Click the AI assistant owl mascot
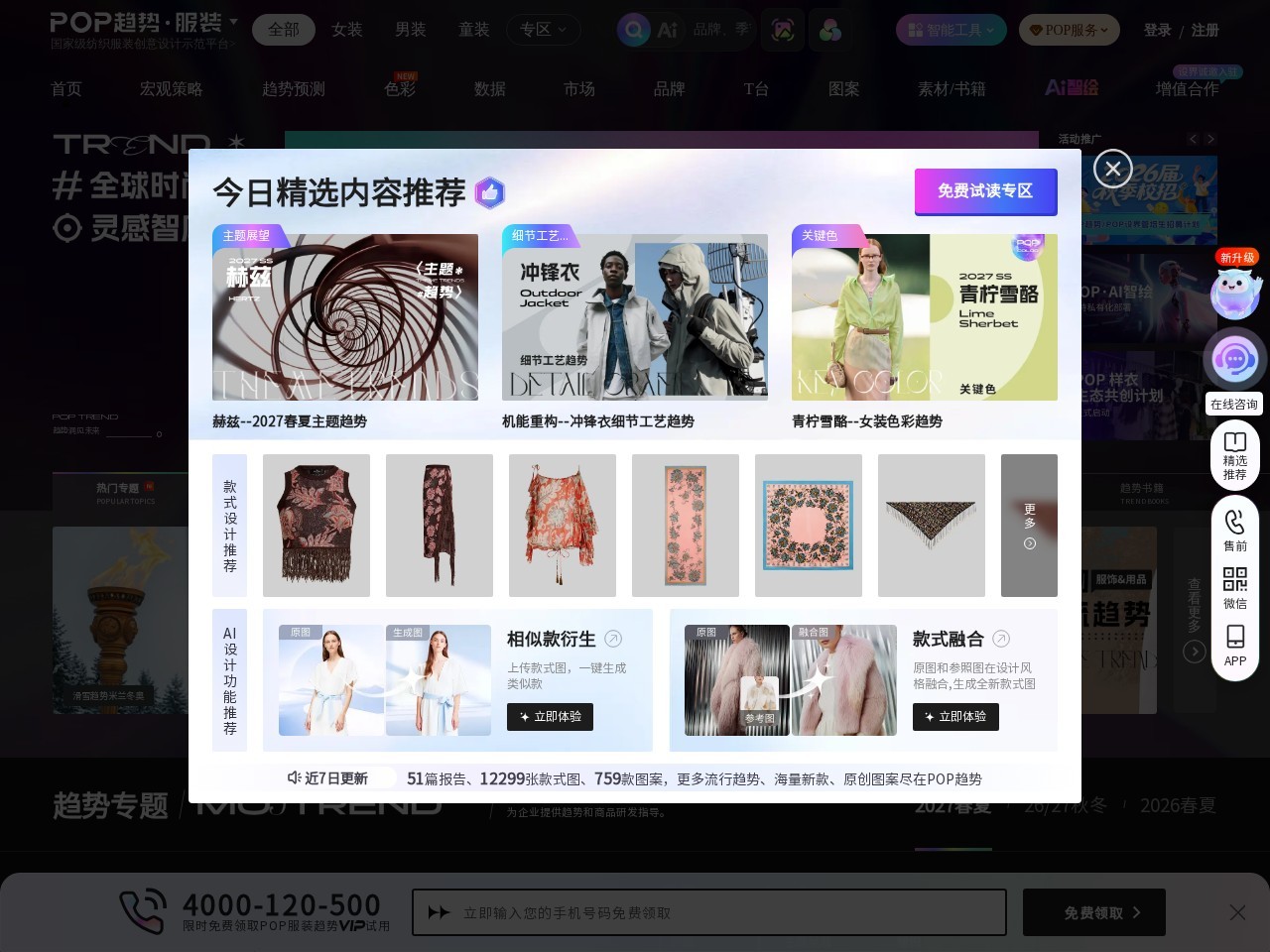 [1236, 292]
